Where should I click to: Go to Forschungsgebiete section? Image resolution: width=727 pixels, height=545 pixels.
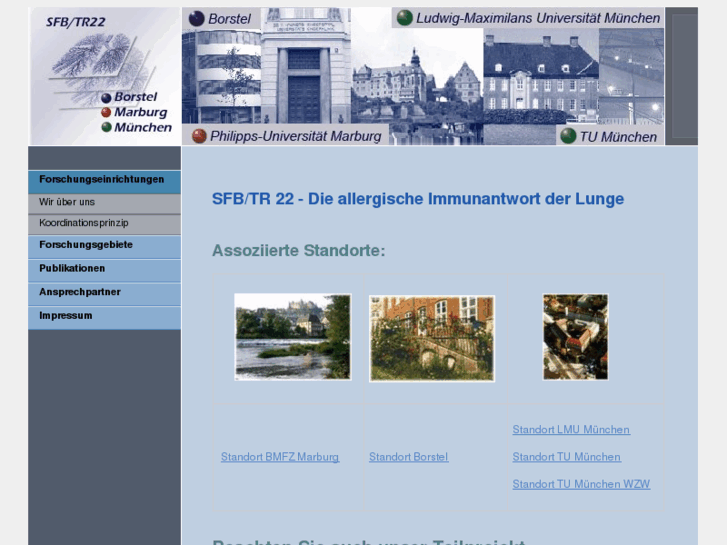[x=104, y=246]
